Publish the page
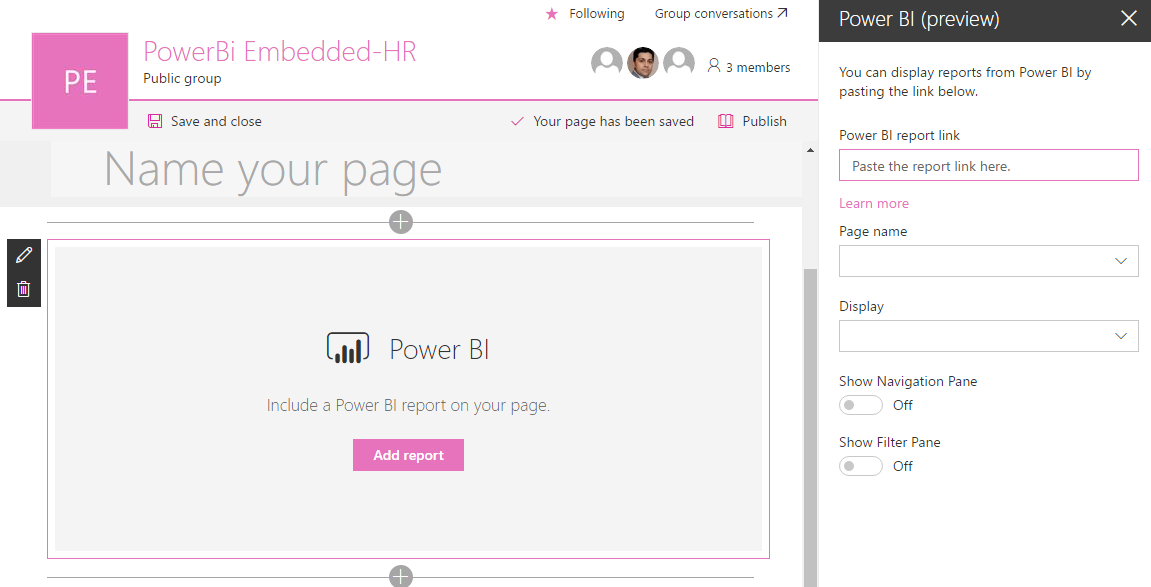The width and height of the screenshot is (1151, 587). [x=752, y=121]
